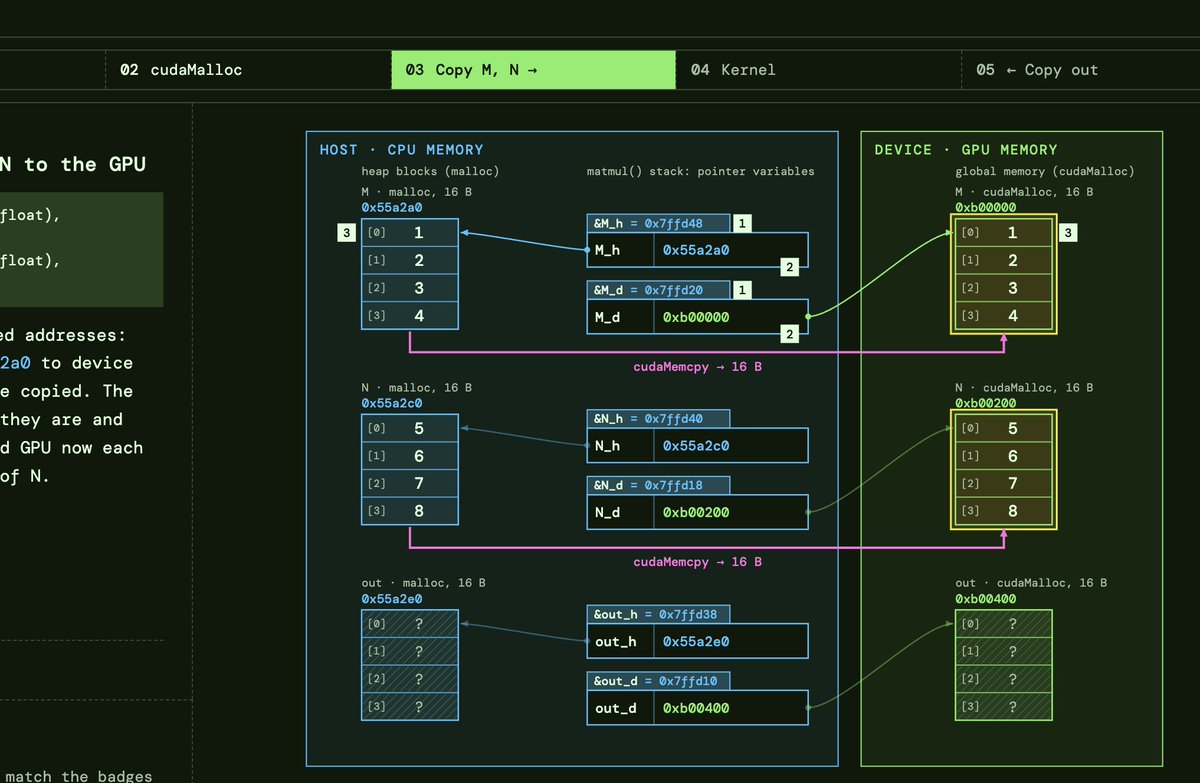Click address 0xb00000 above device M block

coord(986,207)
